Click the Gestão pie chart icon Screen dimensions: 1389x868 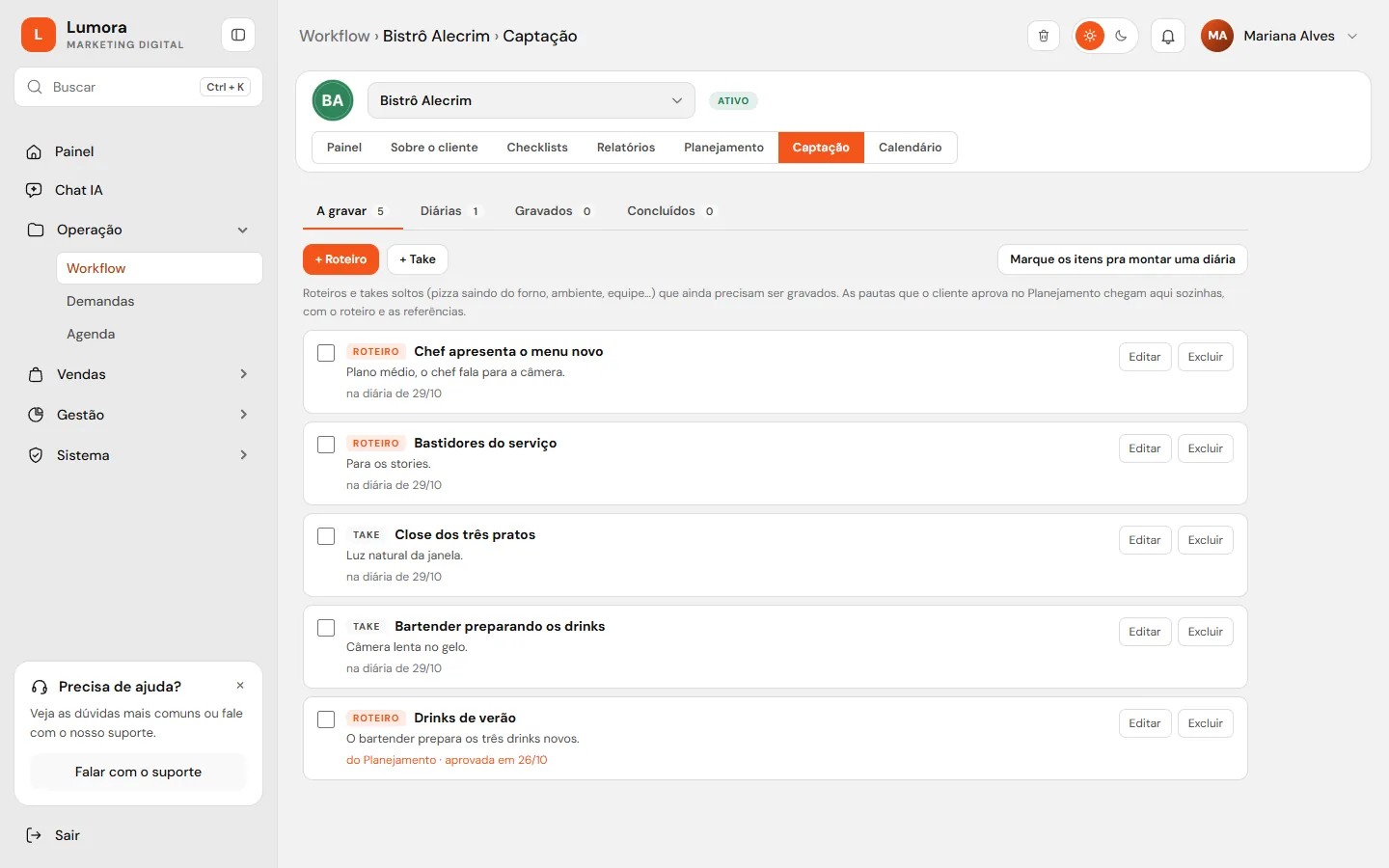[36, 415]
